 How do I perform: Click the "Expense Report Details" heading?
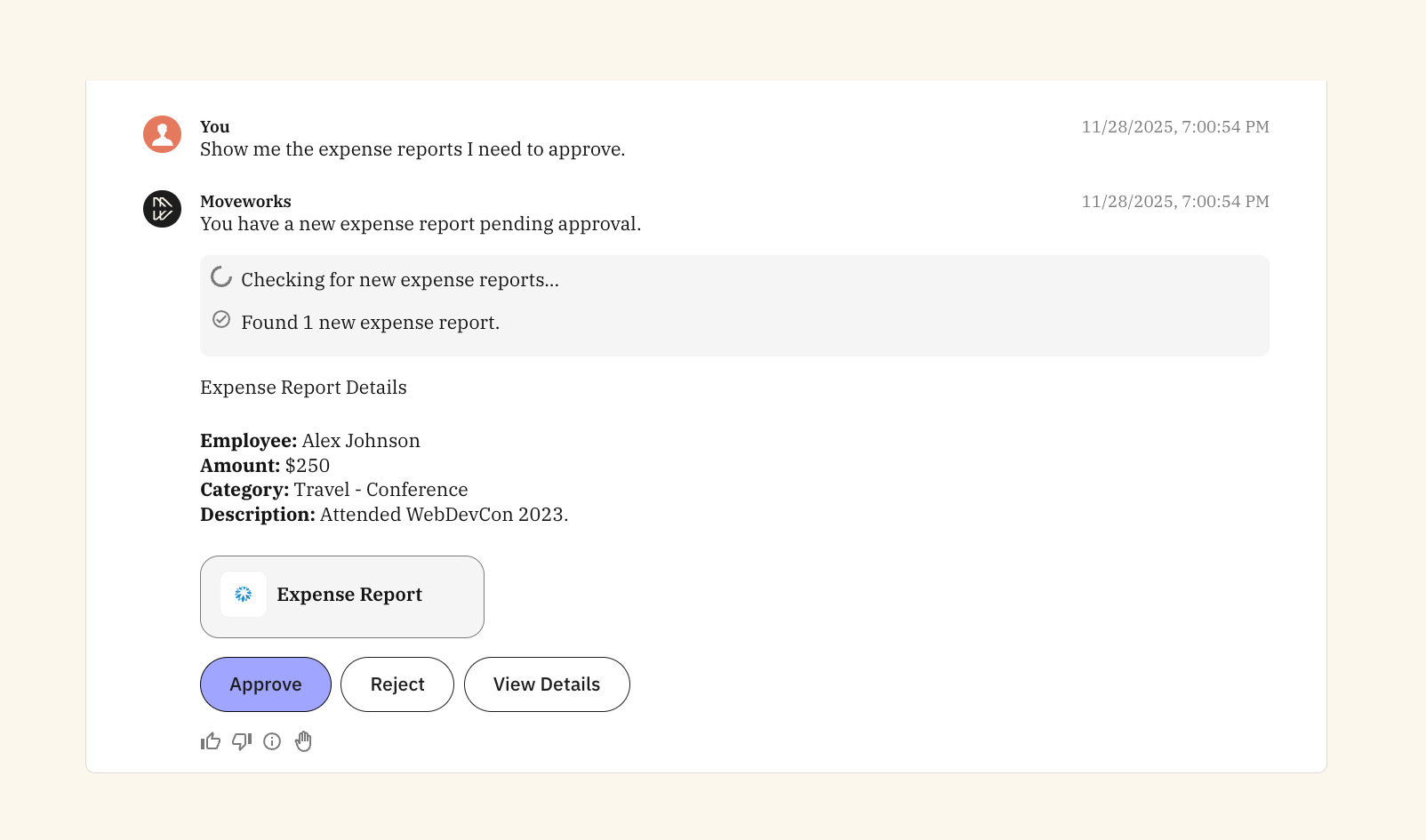point(303,388)
